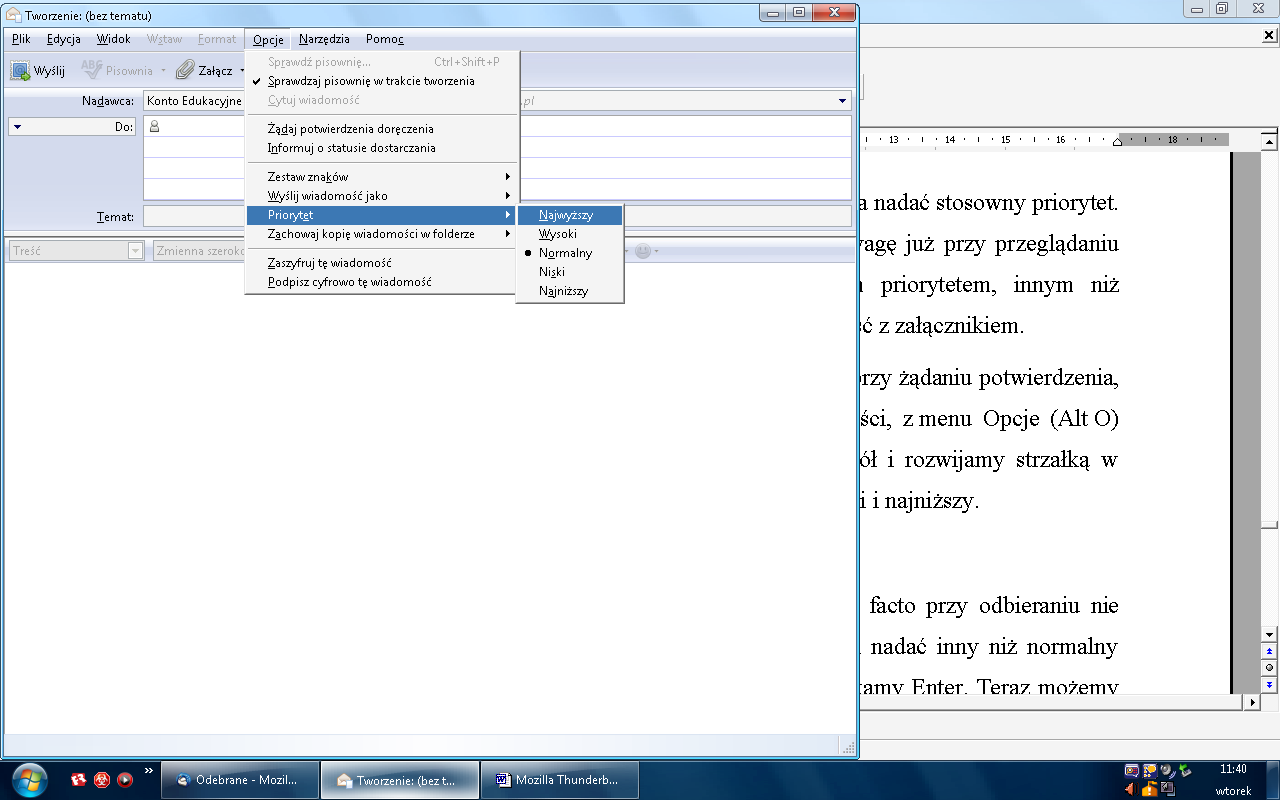Switch to Odebrane - Mozilla taskbar button
Viewport: 1280px width, 800px height.
(241, 780)
